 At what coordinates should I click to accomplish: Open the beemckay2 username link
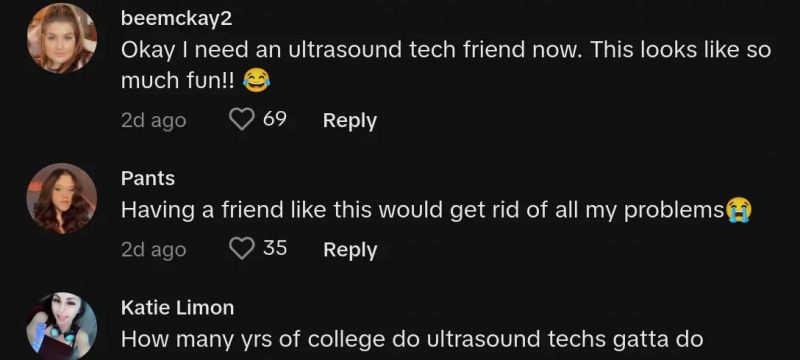pos(177,19)
